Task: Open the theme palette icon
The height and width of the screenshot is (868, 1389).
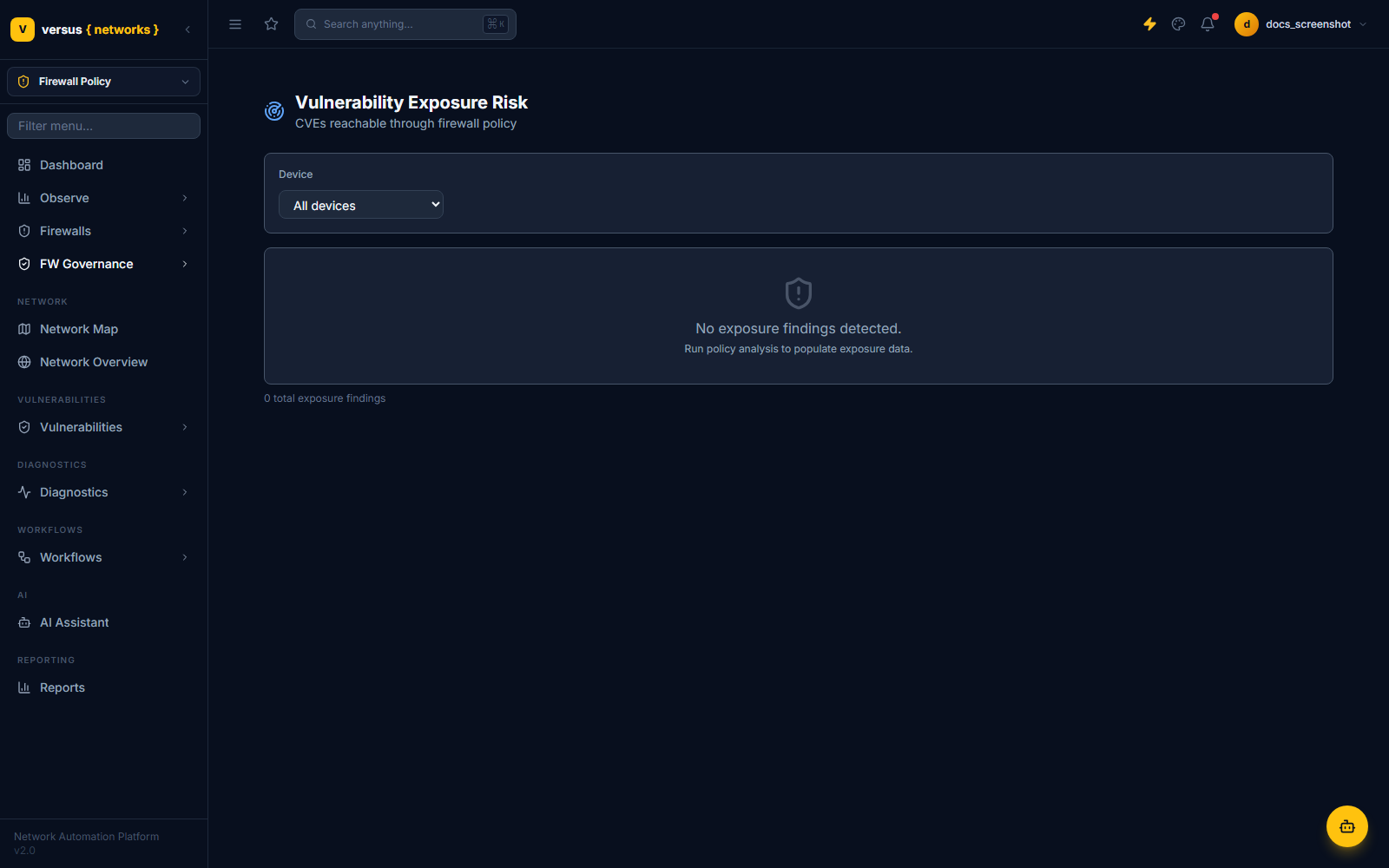Action: tap(1178, 24)
